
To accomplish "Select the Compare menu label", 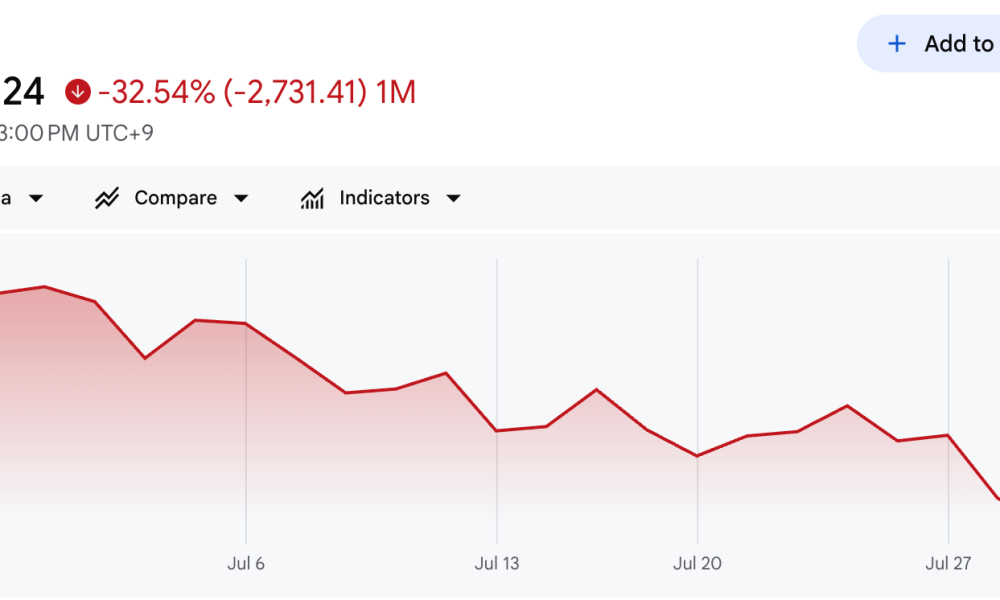I will point(175,198).
